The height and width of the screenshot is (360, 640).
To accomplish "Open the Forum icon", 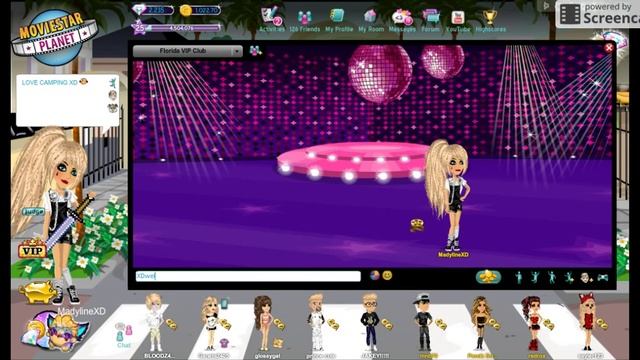I will pyautogui.click(x=430, y=20).
